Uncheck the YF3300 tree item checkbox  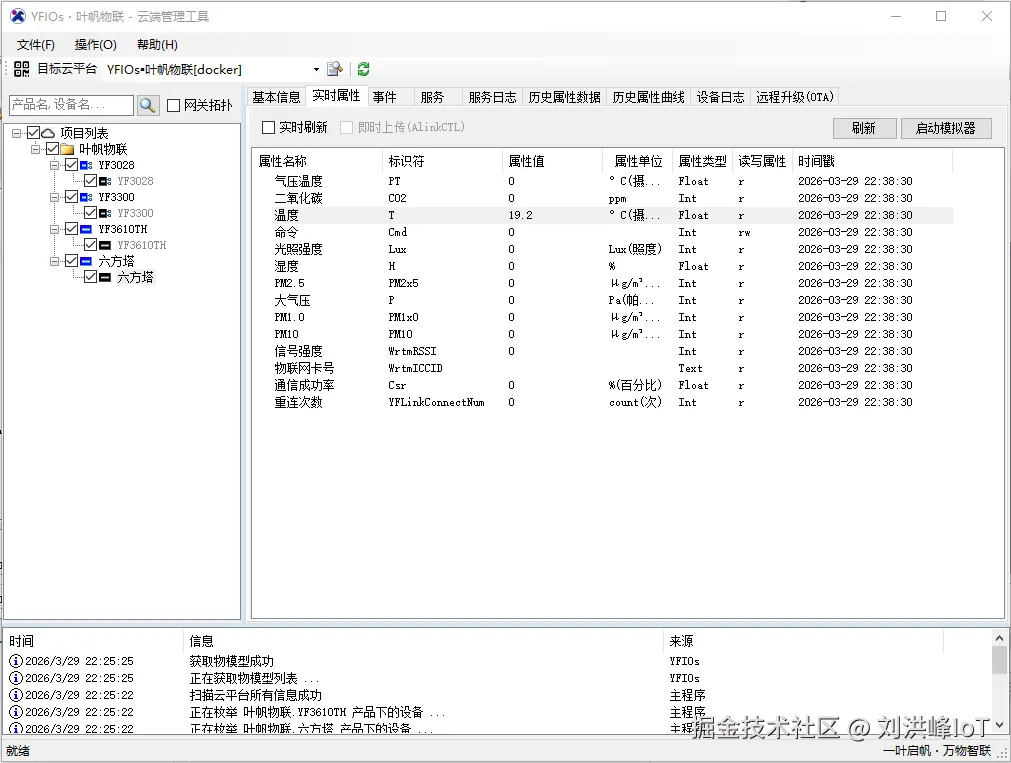click(72, 197)
